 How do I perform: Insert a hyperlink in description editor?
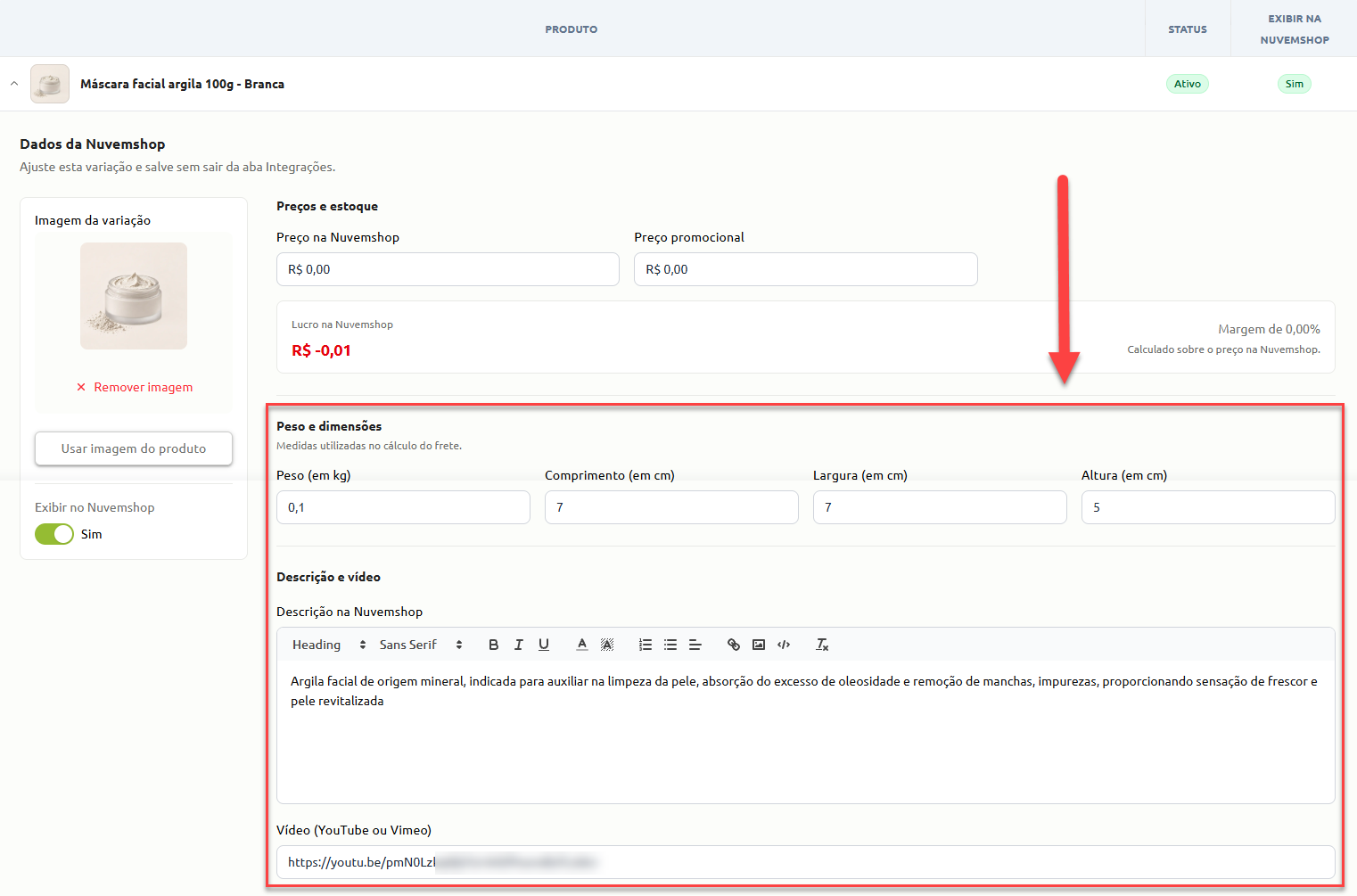[734, 645]
